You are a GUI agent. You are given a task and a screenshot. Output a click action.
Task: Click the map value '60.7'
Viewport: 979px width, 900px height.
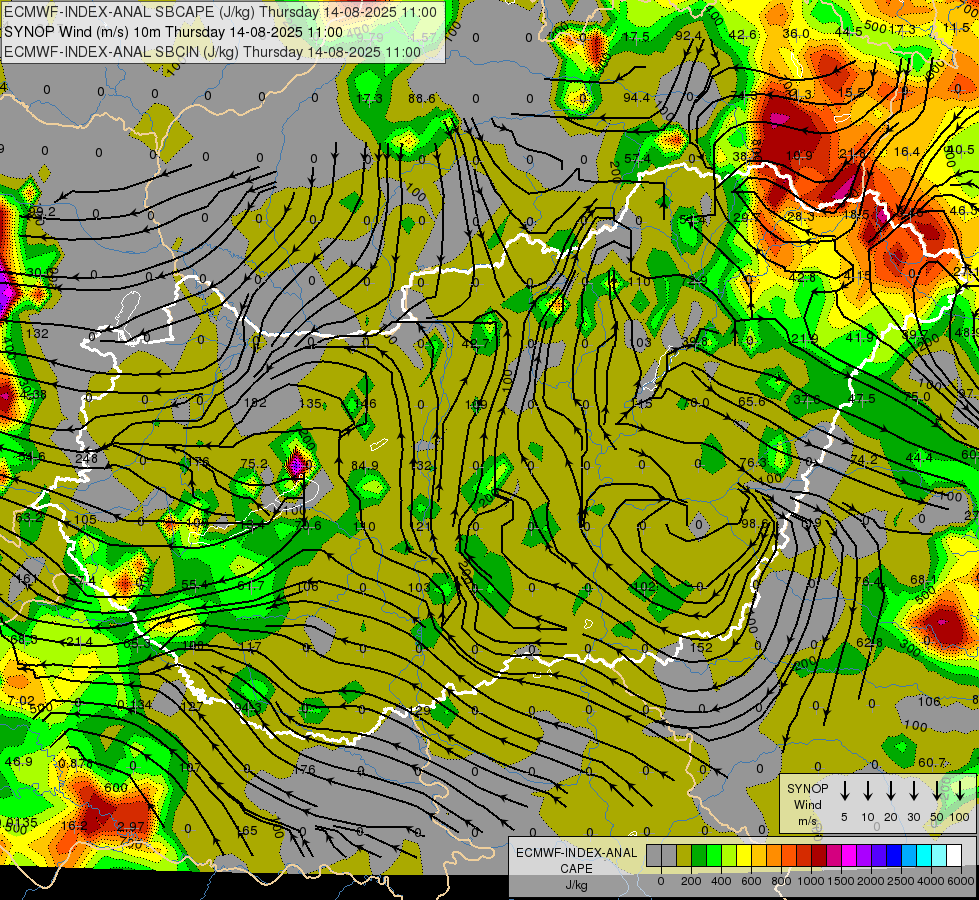[932, 763]
